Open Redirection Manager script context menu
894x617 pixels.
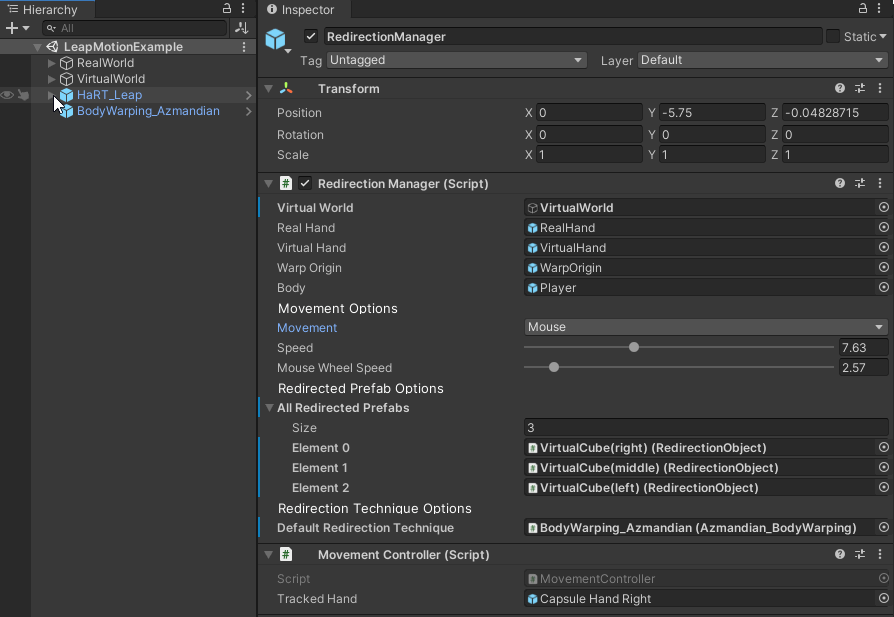tap(880, 184)
